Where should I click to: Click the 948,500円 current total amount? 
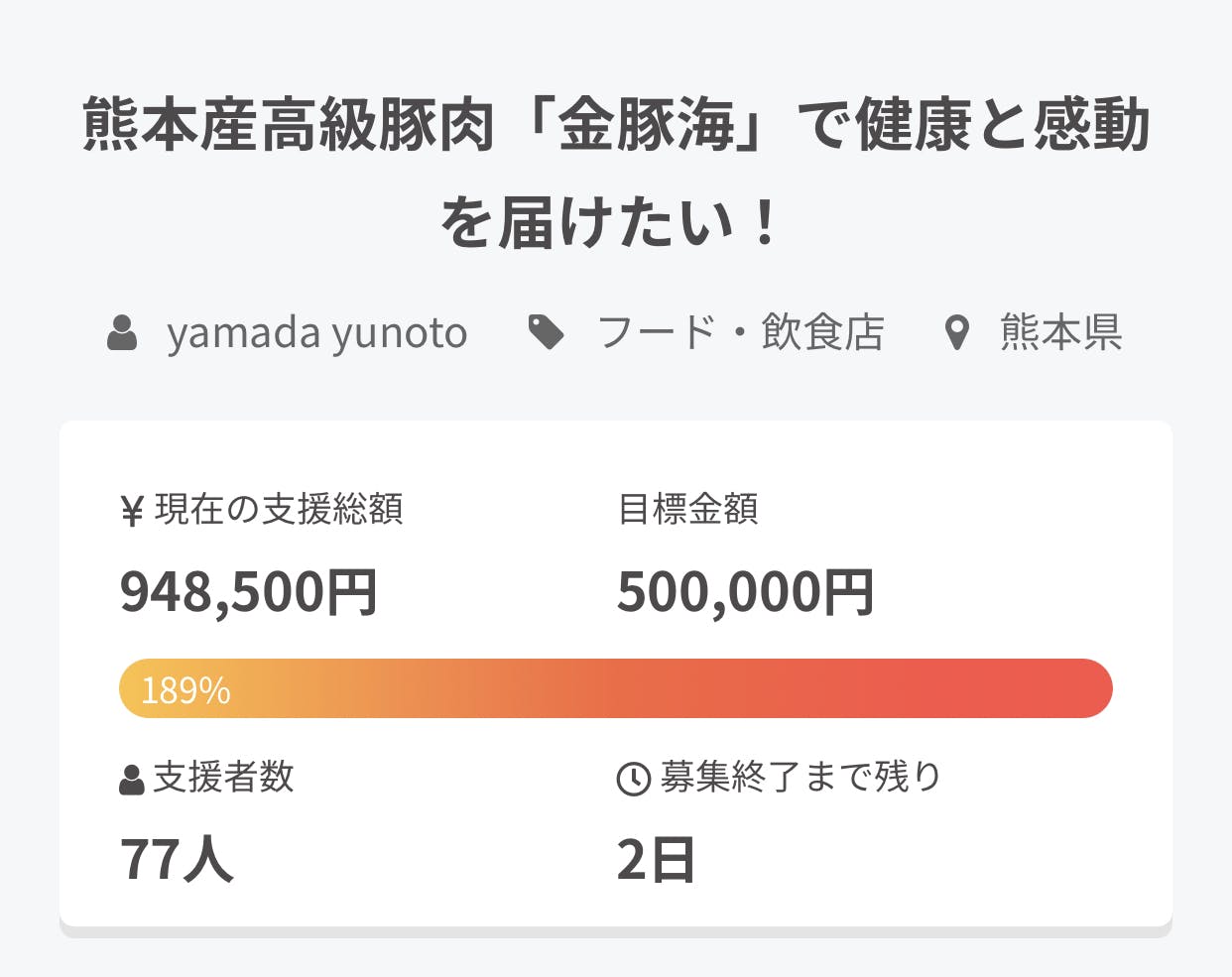[x=248, y=592]
